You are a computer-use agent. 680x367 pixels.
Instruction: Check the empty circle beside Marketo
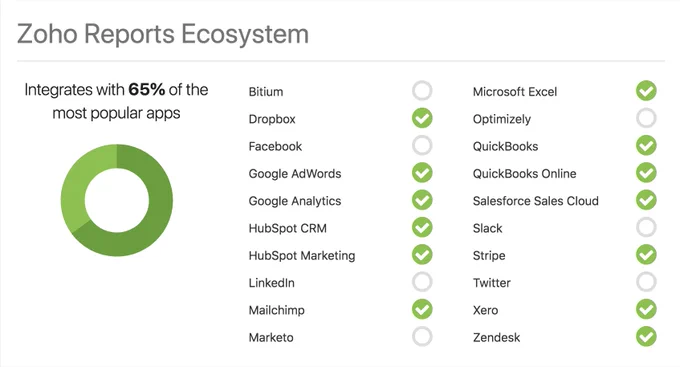point(422,337)
